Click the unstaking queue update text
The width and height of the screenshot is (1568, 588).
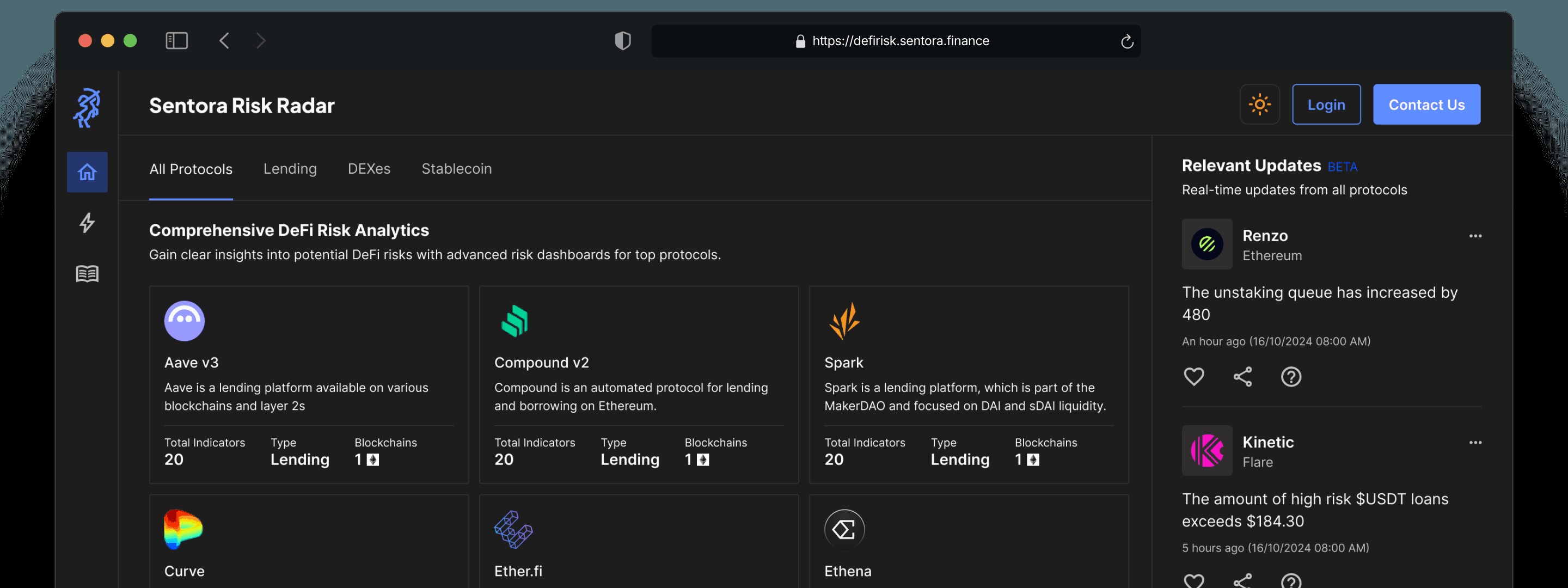[x=1319, y=304]
